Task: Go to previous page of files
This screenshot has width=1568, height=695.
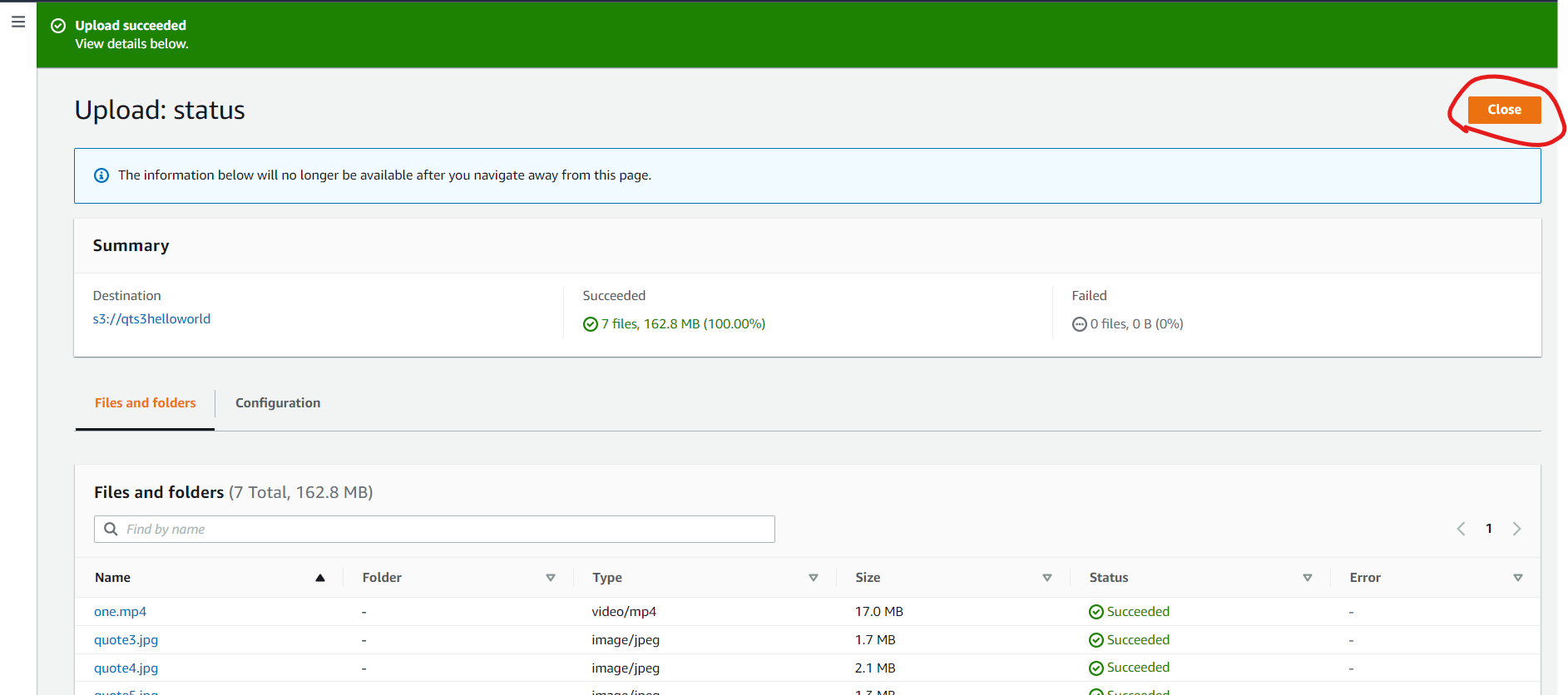Action: click(x=1461, y=529)
